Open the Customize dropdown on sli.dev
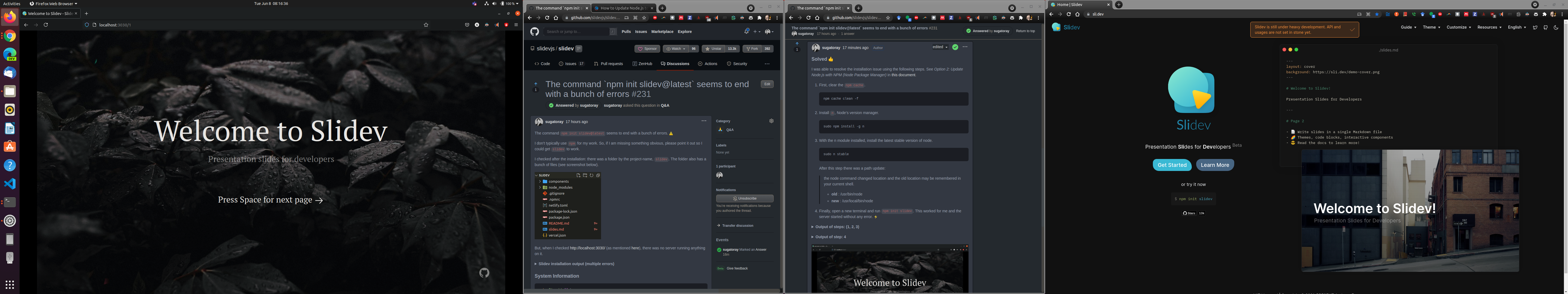The height and width of the screenshot is (294, 1568). click(x=1459, y=27)
